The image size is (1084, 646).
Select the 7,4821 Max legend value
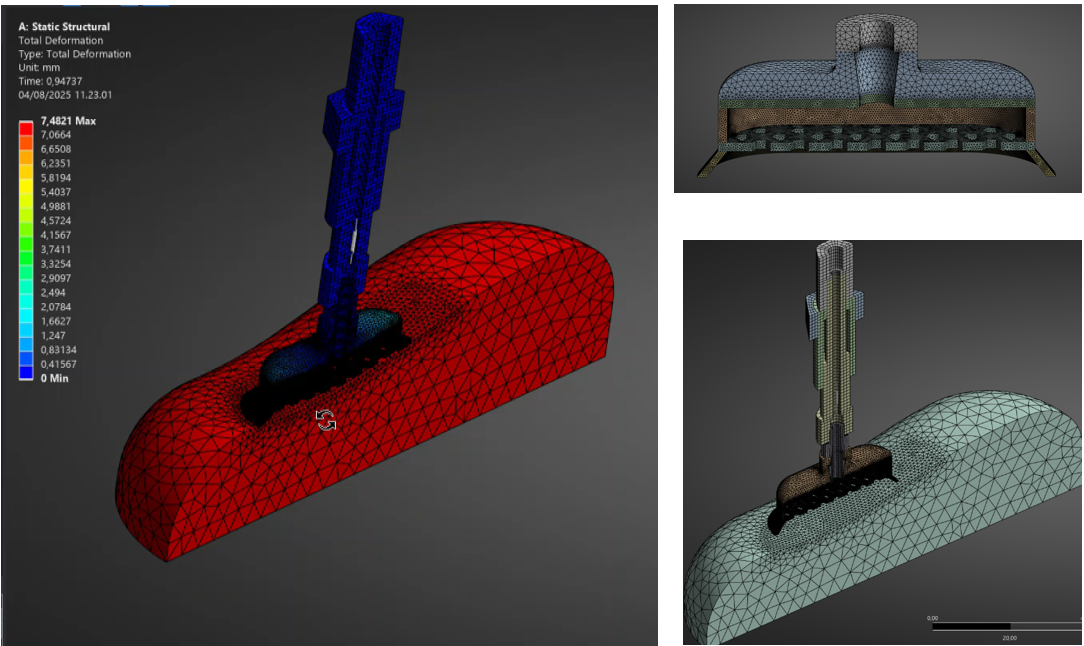click(x=66, y=120)
